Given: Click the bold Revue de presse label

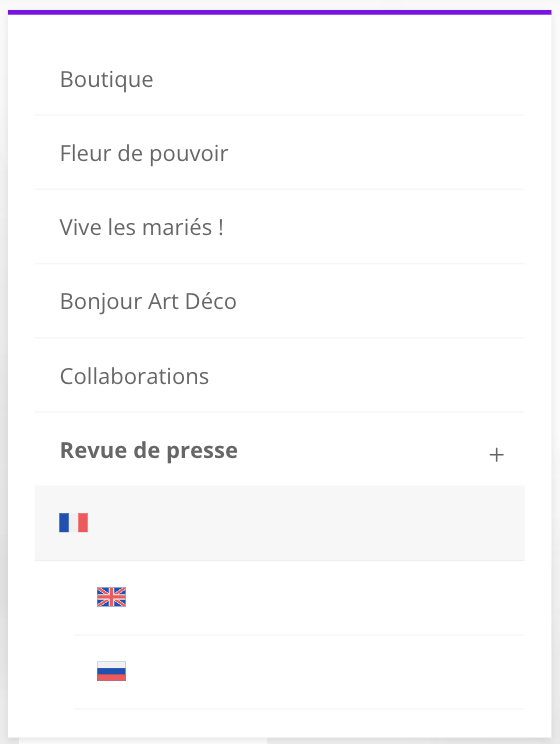Looking at the screenshot, I should [x=149, y=451].
